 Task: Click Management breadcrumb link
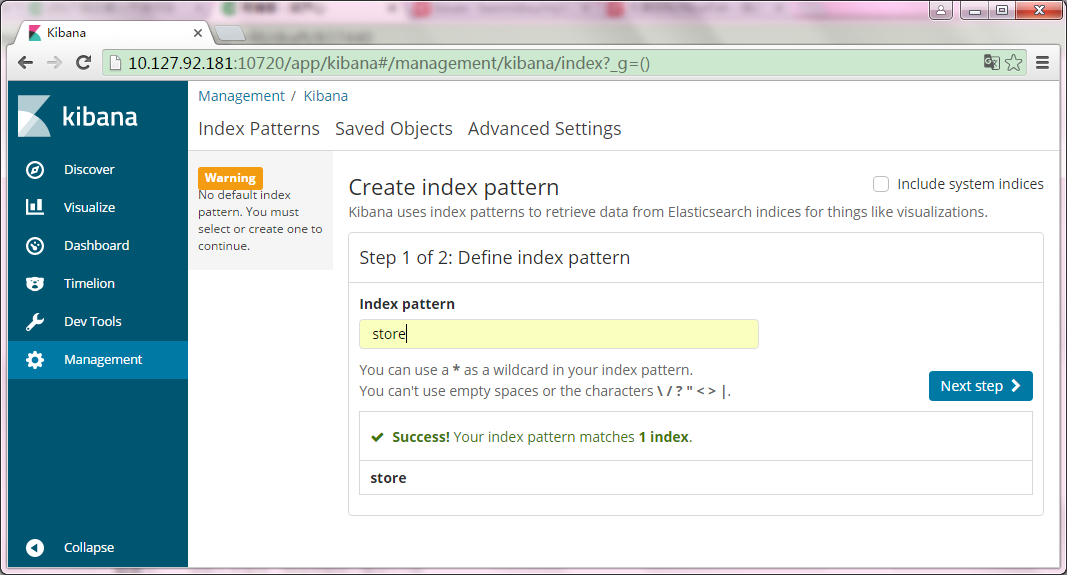[x=241, y=96]
